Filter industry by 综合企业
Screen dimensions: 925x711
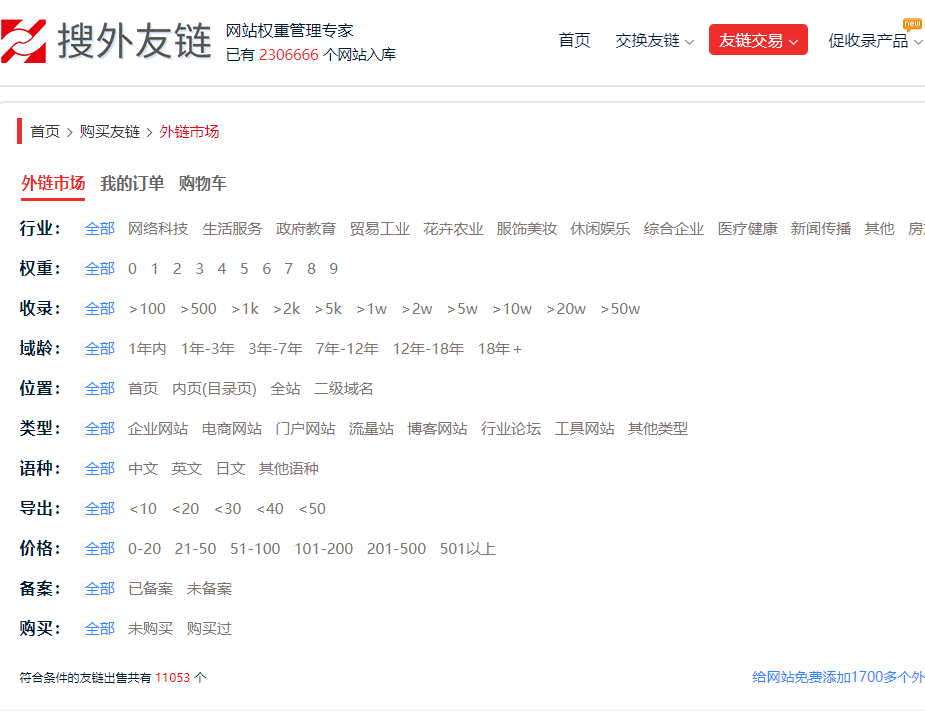(674, 228)
